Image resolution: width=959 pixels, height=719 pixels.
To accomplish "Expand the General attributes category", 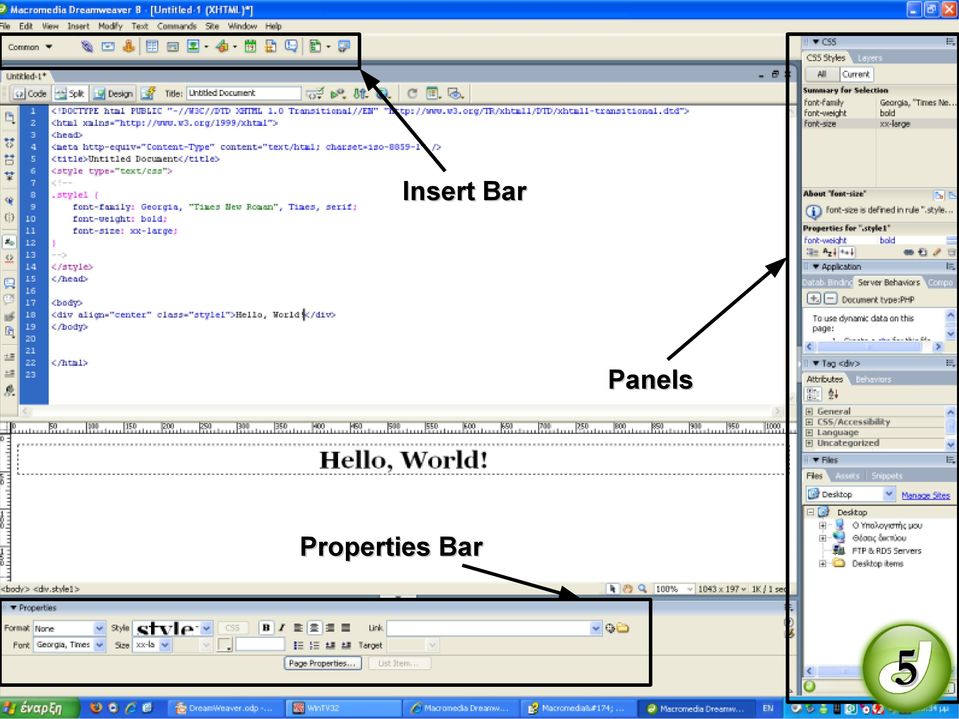I will 809,411.
